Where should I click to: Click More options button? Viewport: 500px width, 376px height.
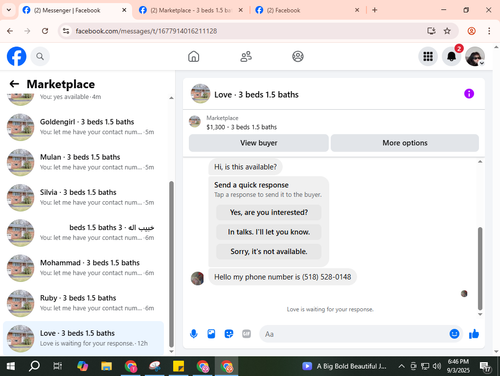[405, 143]
